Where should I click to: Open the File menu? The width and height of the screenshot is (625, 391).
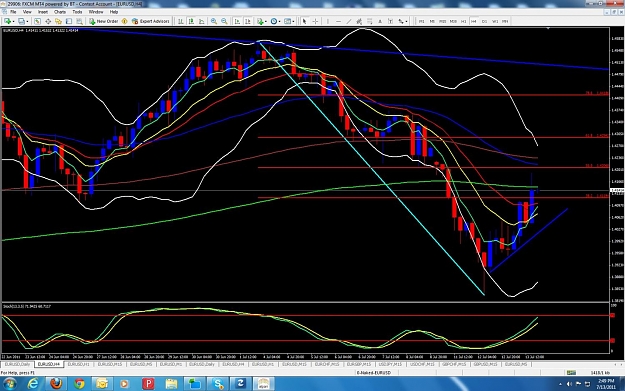[13, 12]
